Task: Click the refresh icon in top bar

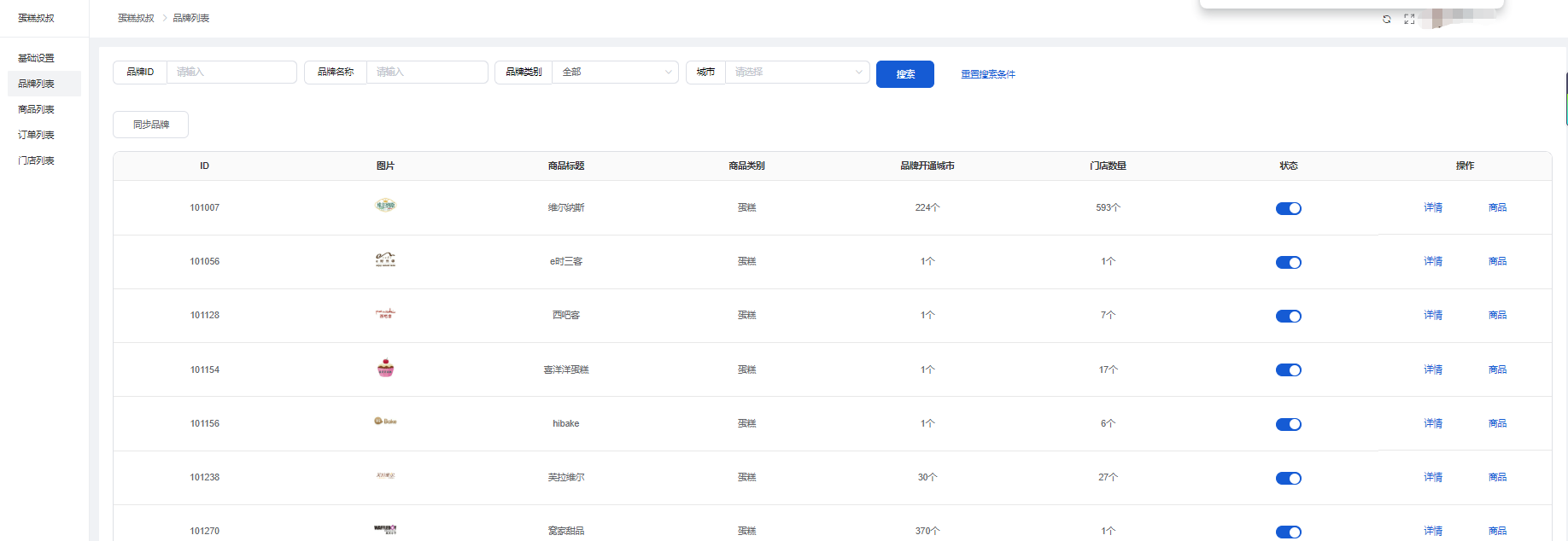Action: tap(1387, 19)
